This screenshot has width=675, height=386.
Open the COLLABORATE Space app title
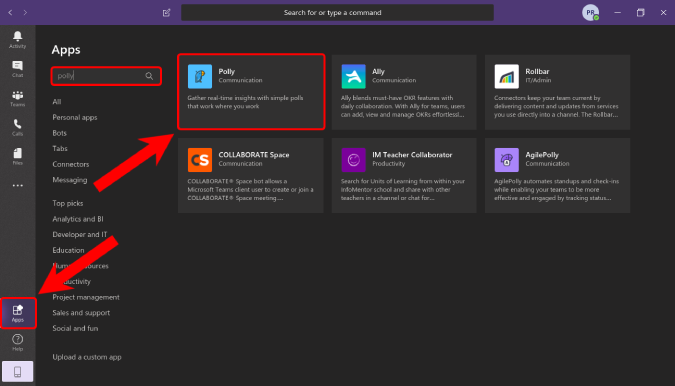254,155
